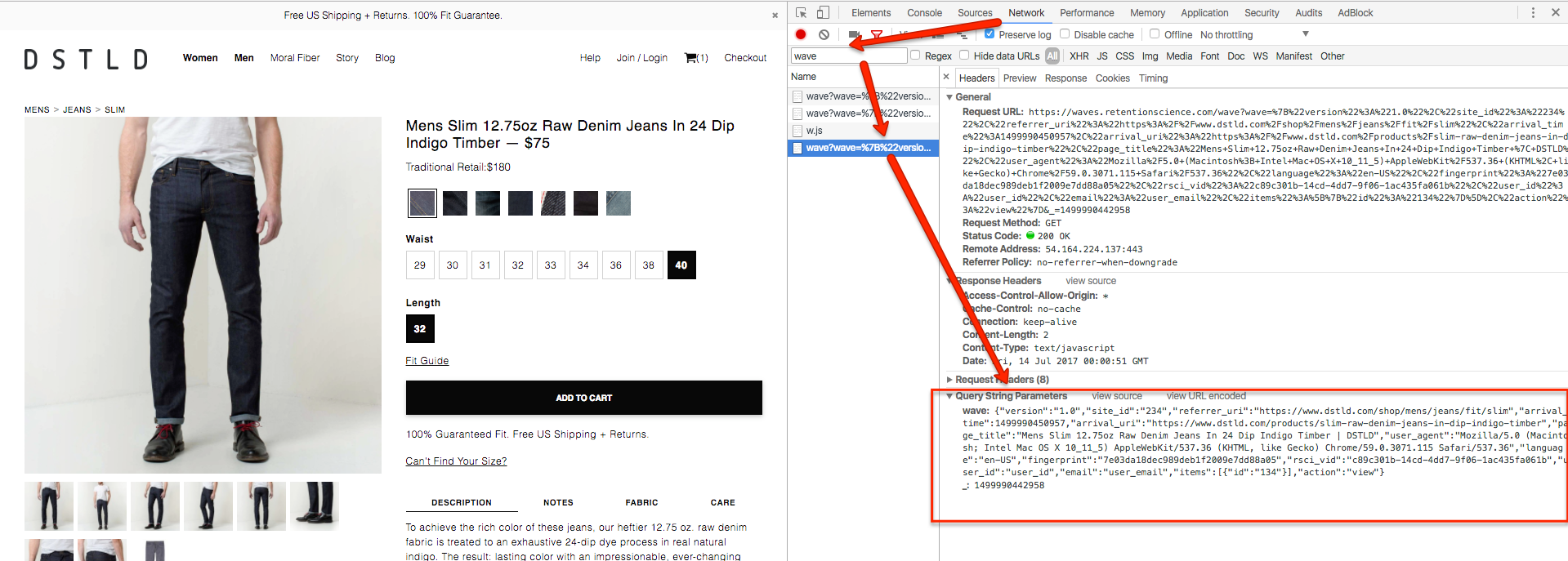Open the Console tab
Viewport: 1568px width, 561px height.
tap(924, 12)
